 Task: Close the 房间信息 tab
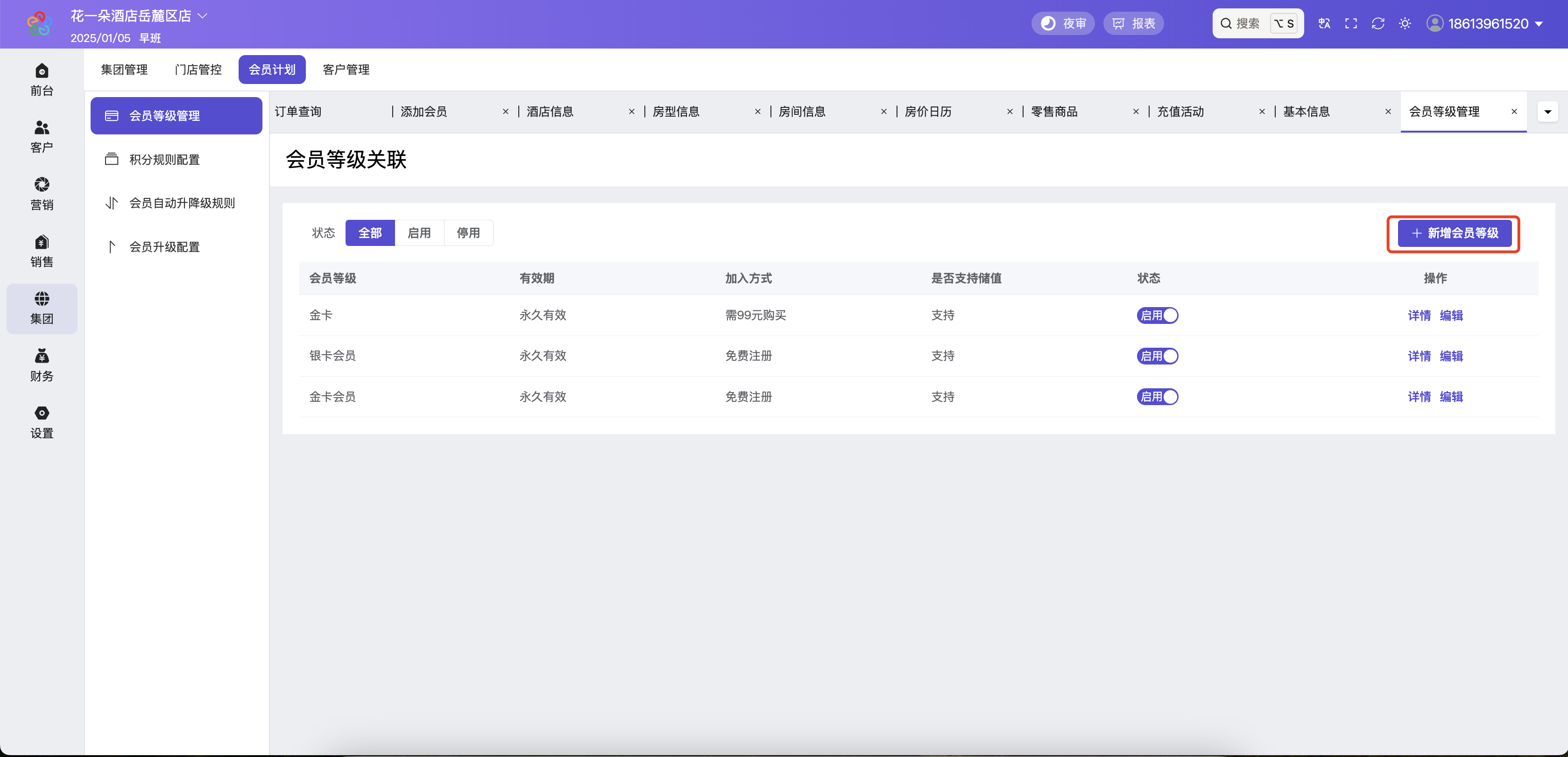883,112
